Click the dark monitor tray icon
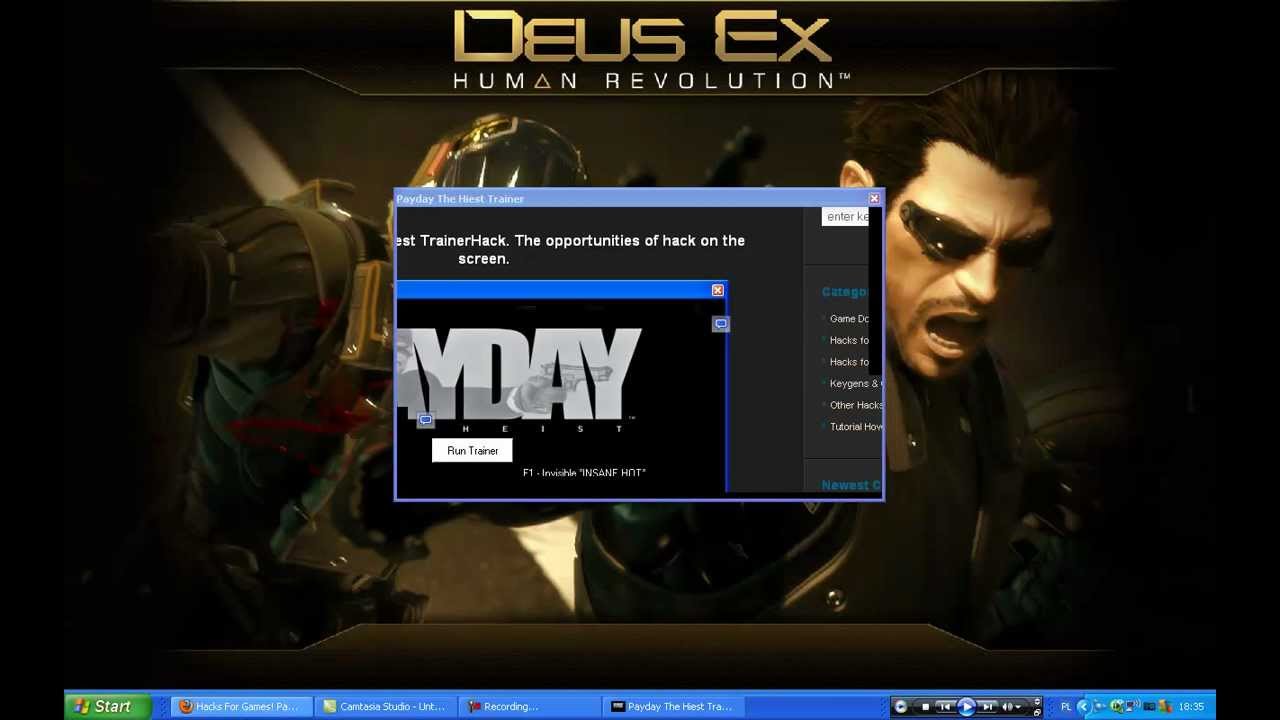Image resolution: width=1280 pixels, height=720 pixels. point(1149,707)
